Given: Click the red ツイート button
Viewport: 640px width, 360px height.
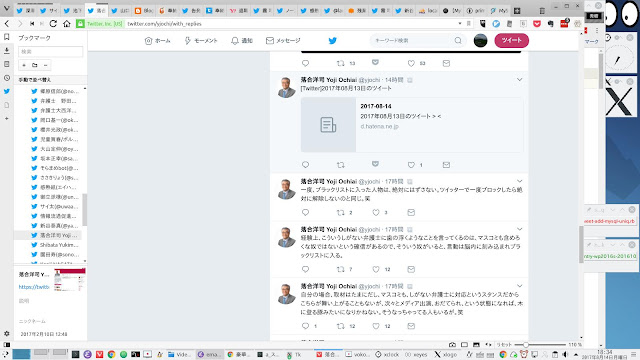Looking at the screenshot, I should tap(511, 40).
